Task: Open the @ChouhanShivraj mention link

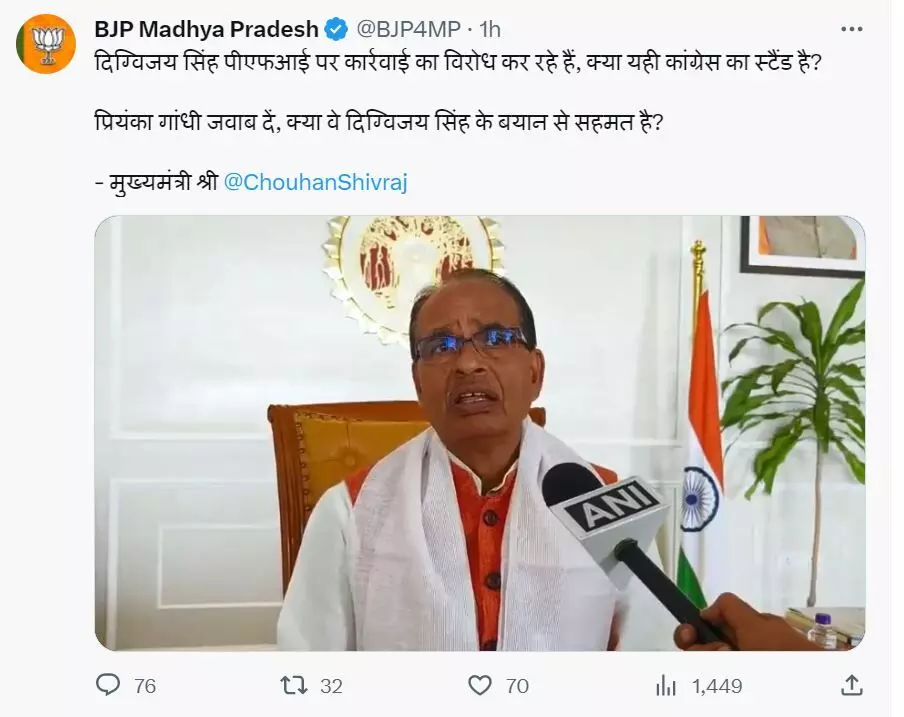Action: click(315, 182)
